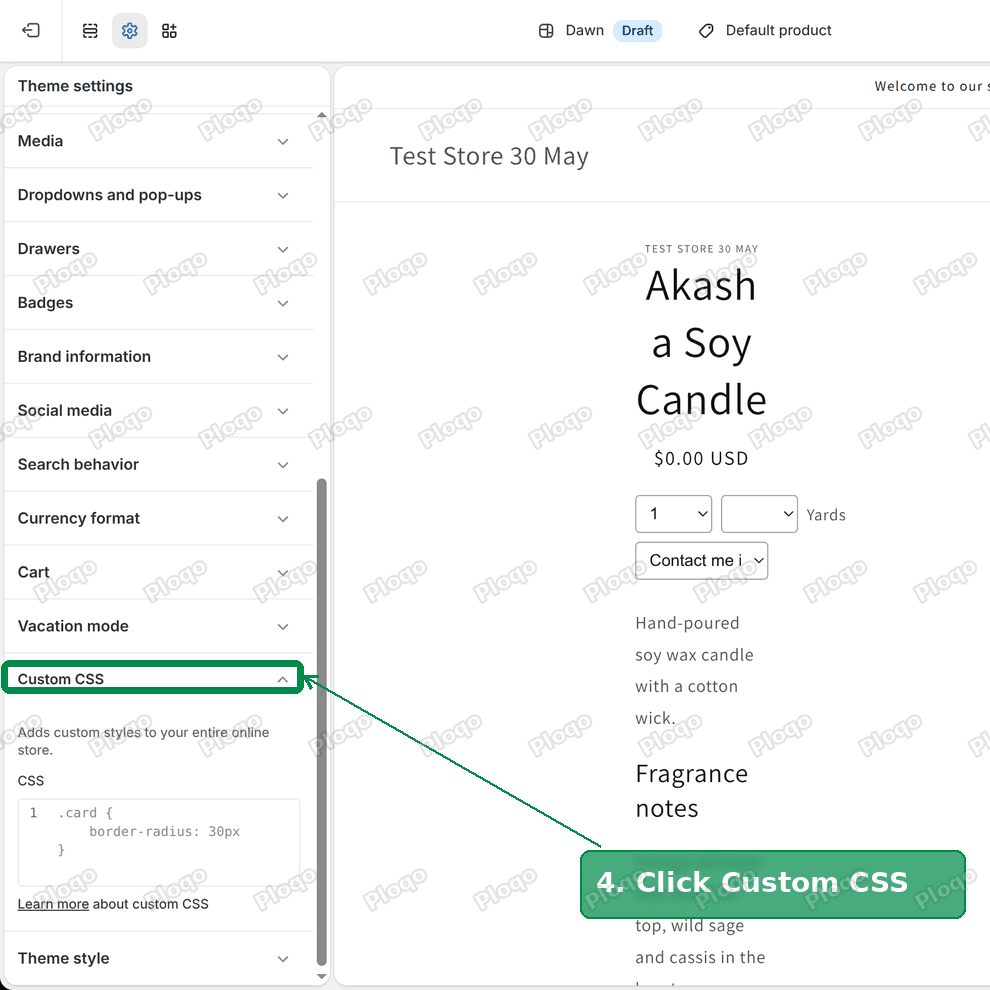Open the Default product template selector
This screenshot has height=990, width=990.
coord(765,30)
